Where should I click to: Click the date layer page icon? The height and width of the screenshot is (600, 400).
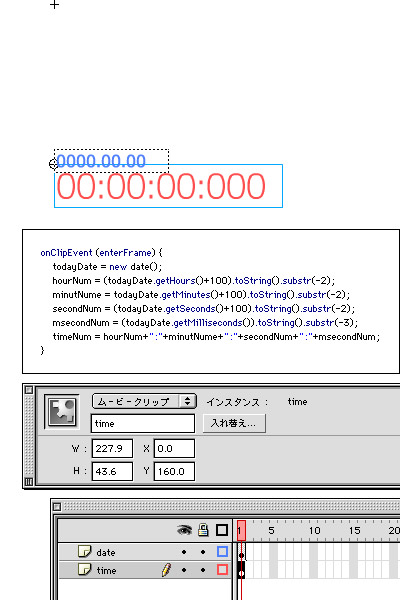tap(84, 551)
